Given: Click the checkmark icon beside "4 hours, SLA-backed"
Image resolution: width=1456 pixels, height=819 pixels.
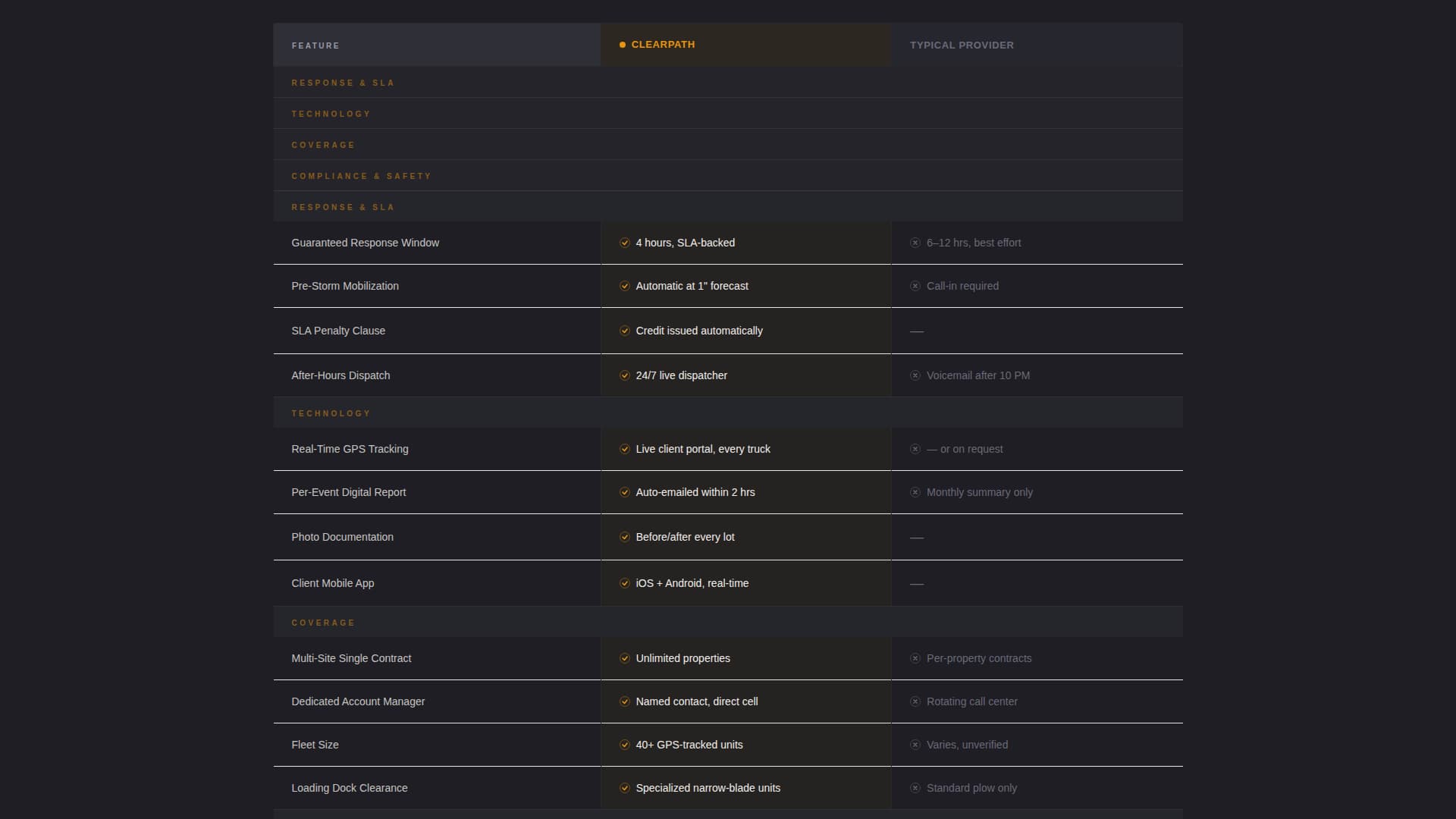Looking at the screenshot, I should 625,243.
